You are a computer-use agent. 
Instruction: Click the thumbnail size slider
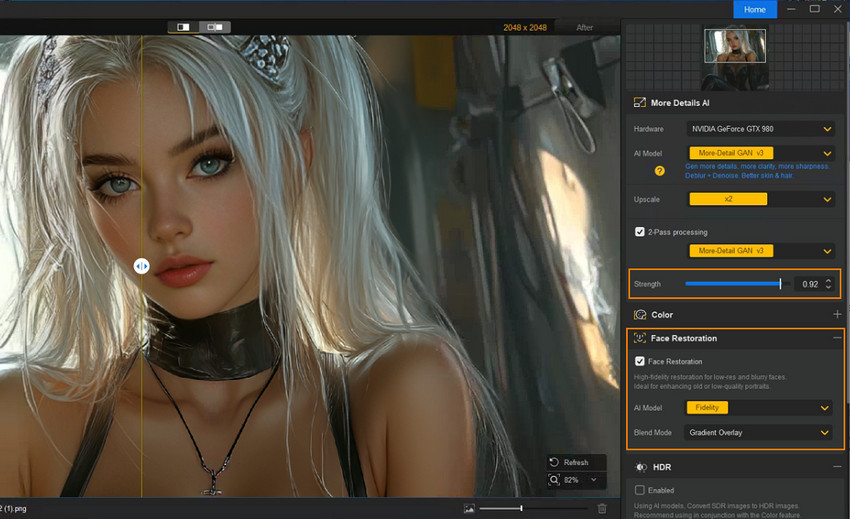point(533,509)
